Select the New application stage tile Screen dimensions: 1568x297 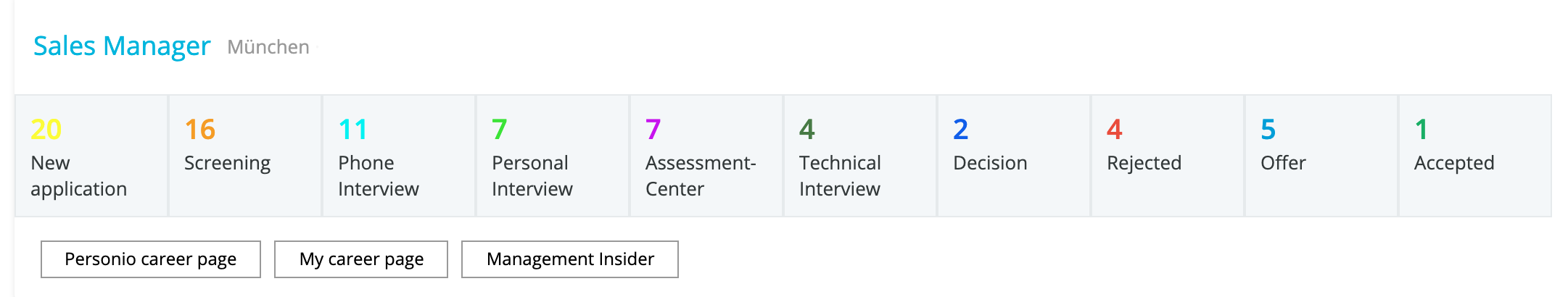[91, 156]
